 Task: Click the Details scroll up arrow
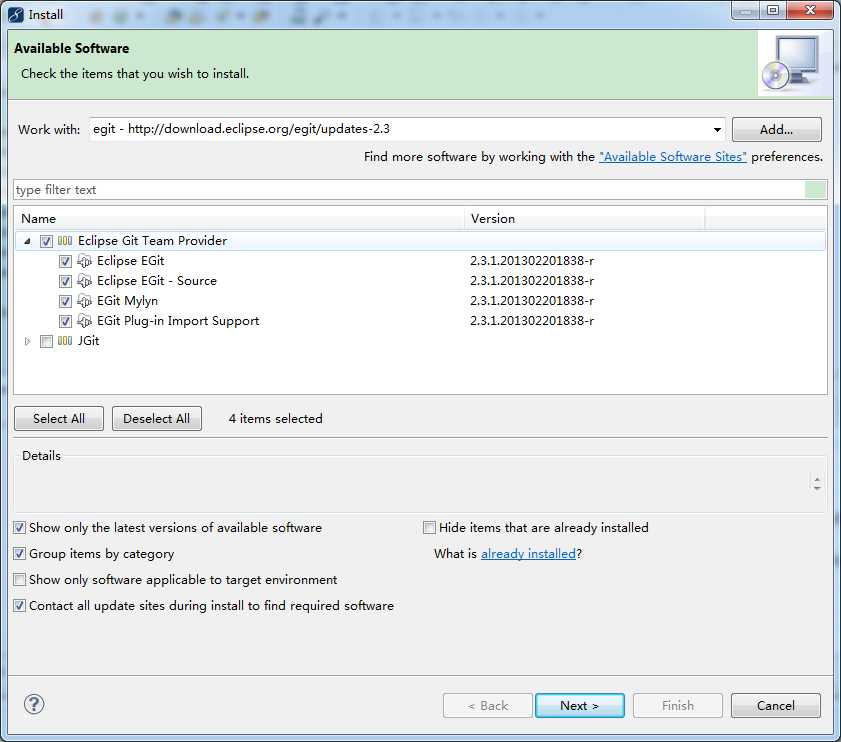click(817, 479)
